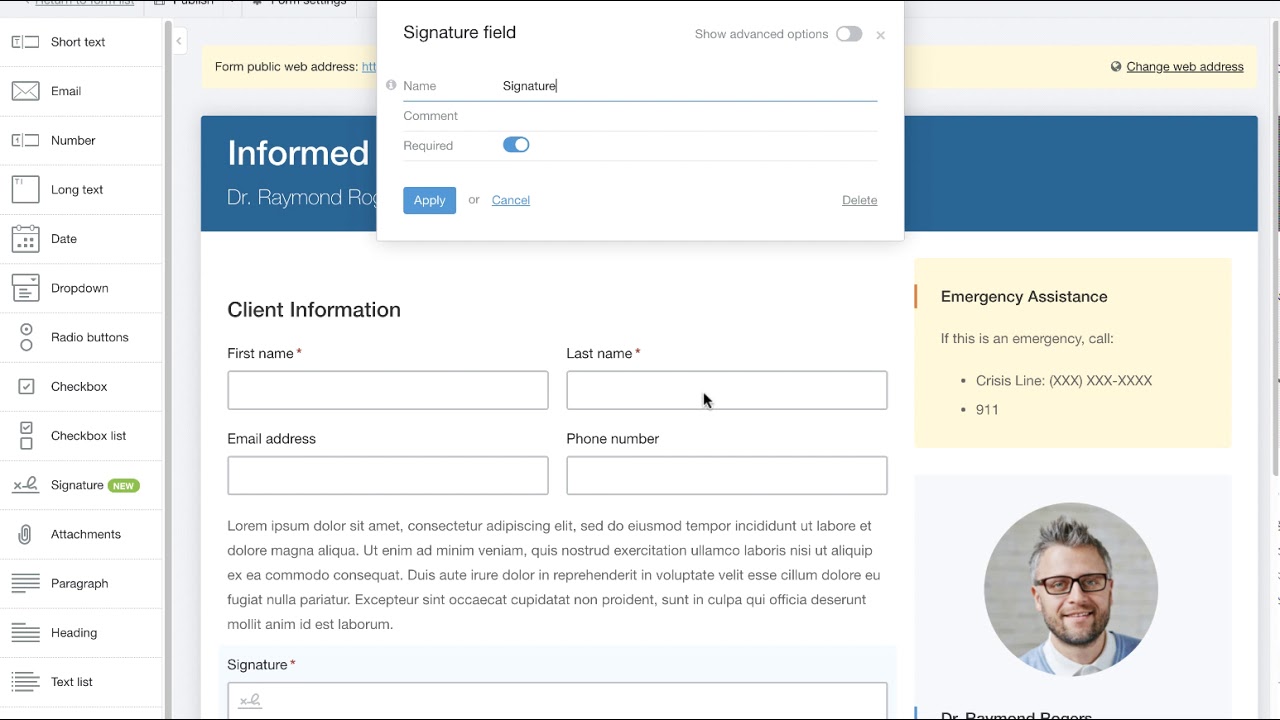Viewport: 1280px width, 720px height.
Task: Click the Attachments sidebar label
Action: (x=86, y=534)
